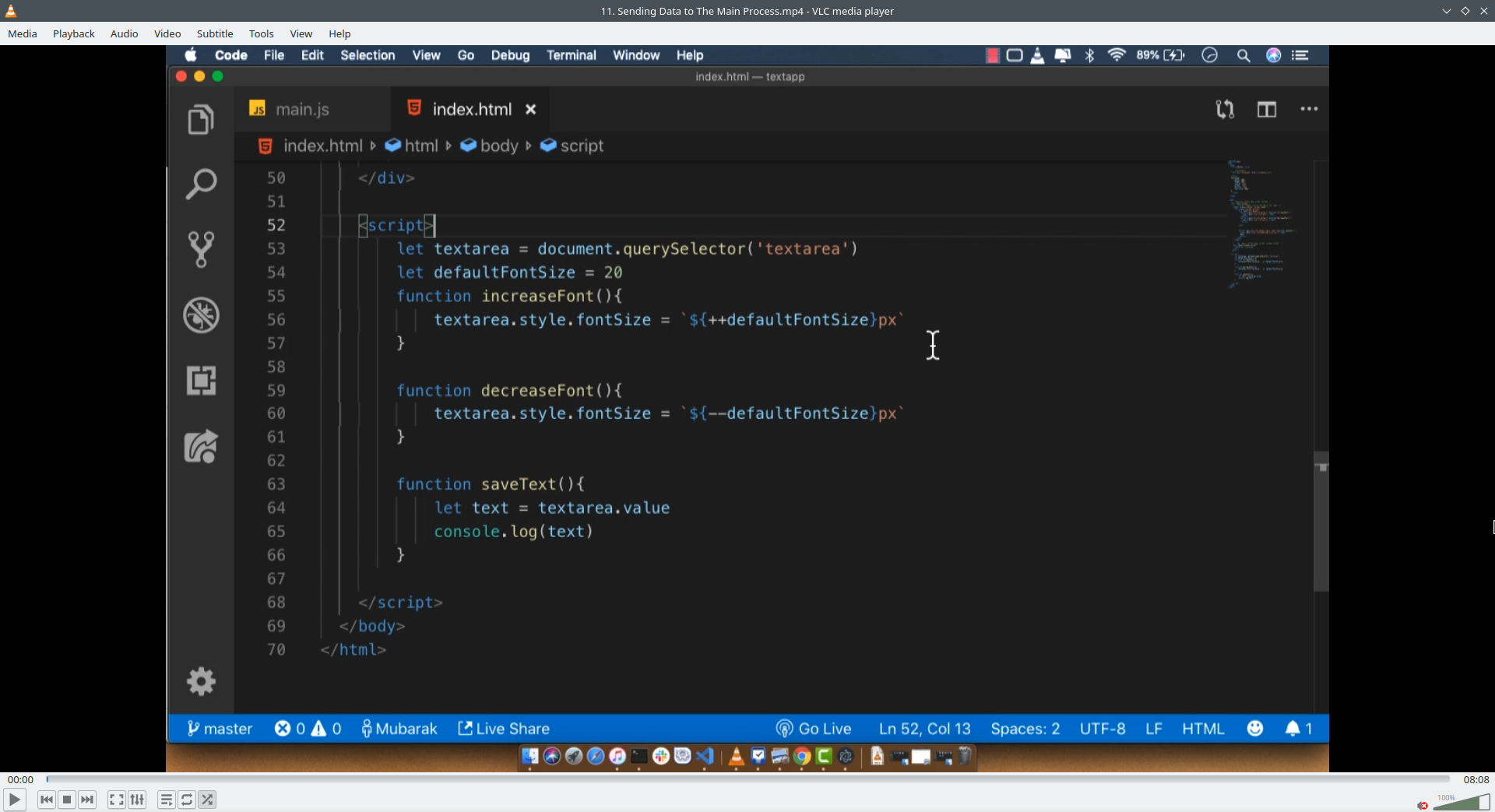Close the index.html tab

pyautogui.click(x=530, y=110)
